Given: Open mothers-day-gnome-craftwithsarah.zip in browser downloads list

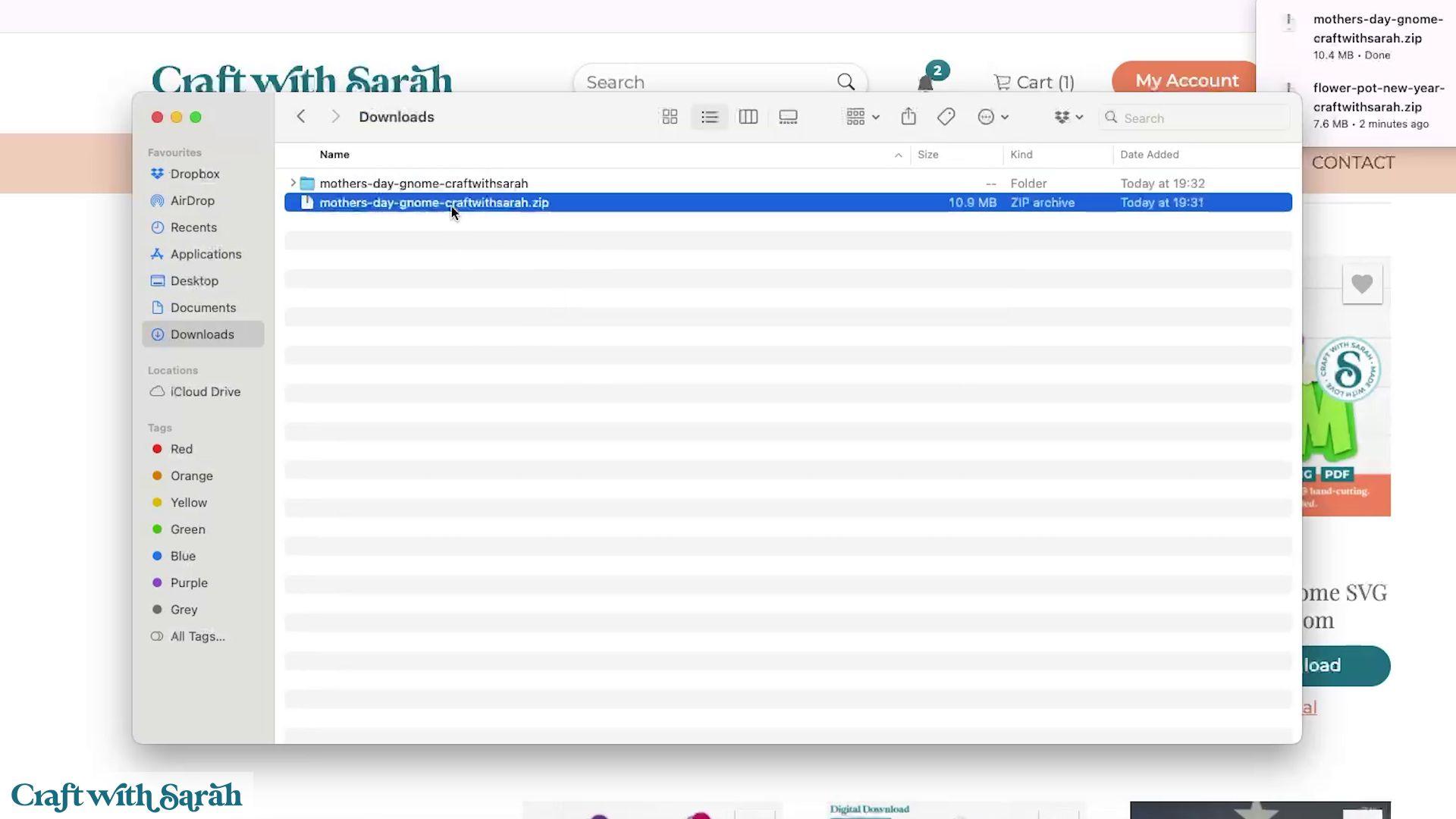Looking at the screenshot, I should 1377,29.
